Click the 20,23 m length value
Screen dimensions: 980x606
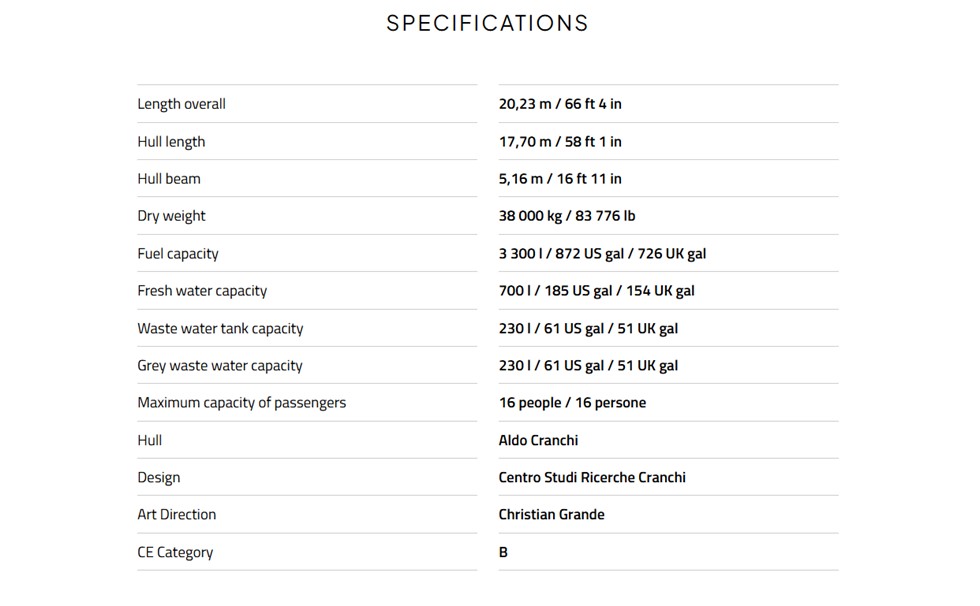click(x=560, y=104)
